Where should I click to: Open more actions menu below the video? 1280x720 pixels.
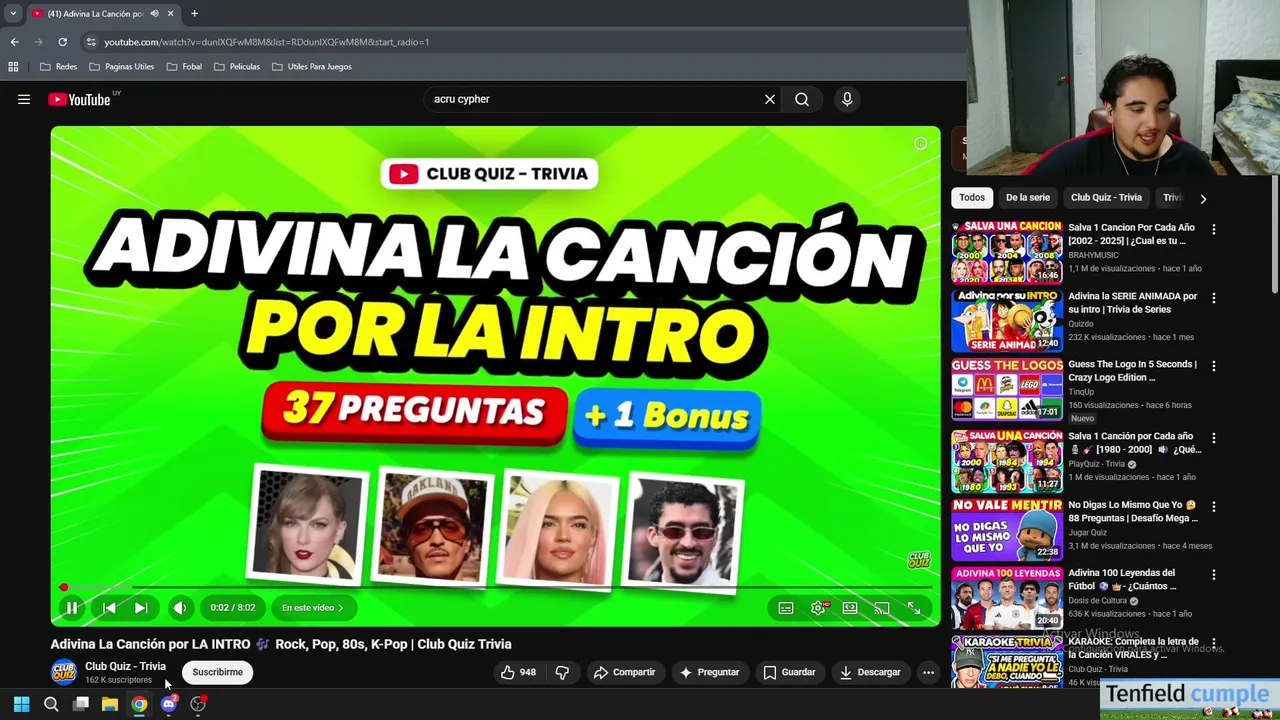928,672
